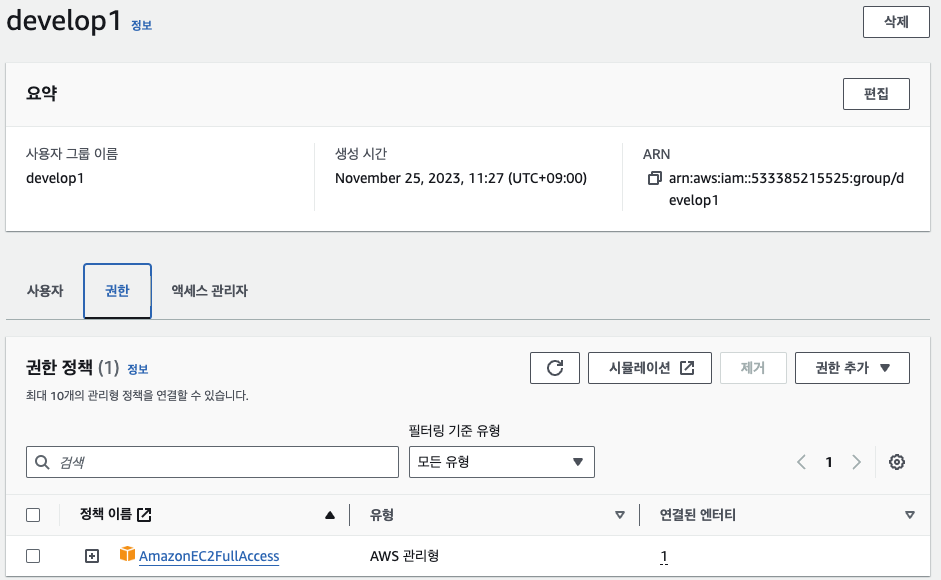The width and height of the screenshot is (941, 580).
Task: Click the orange AmazonEC2FullAccess policy icon
Action: pos(127,555)
